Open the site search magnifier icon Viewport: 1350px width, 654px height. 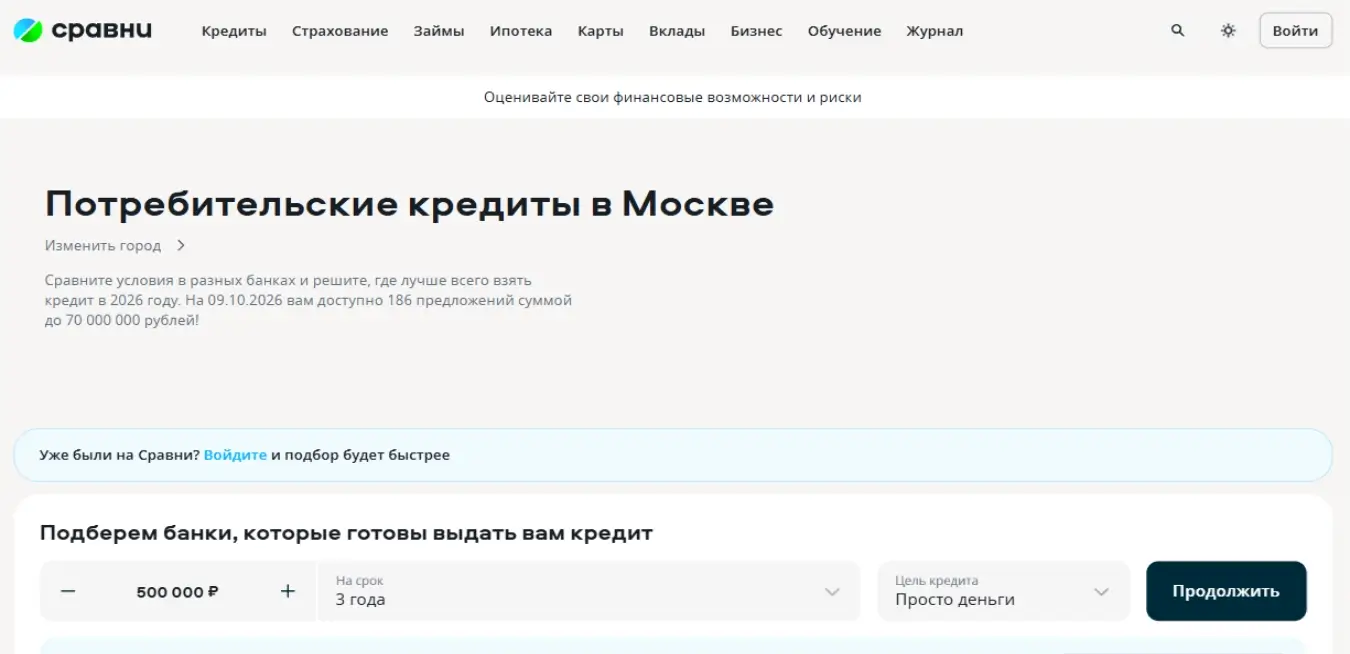point(1178,31)
